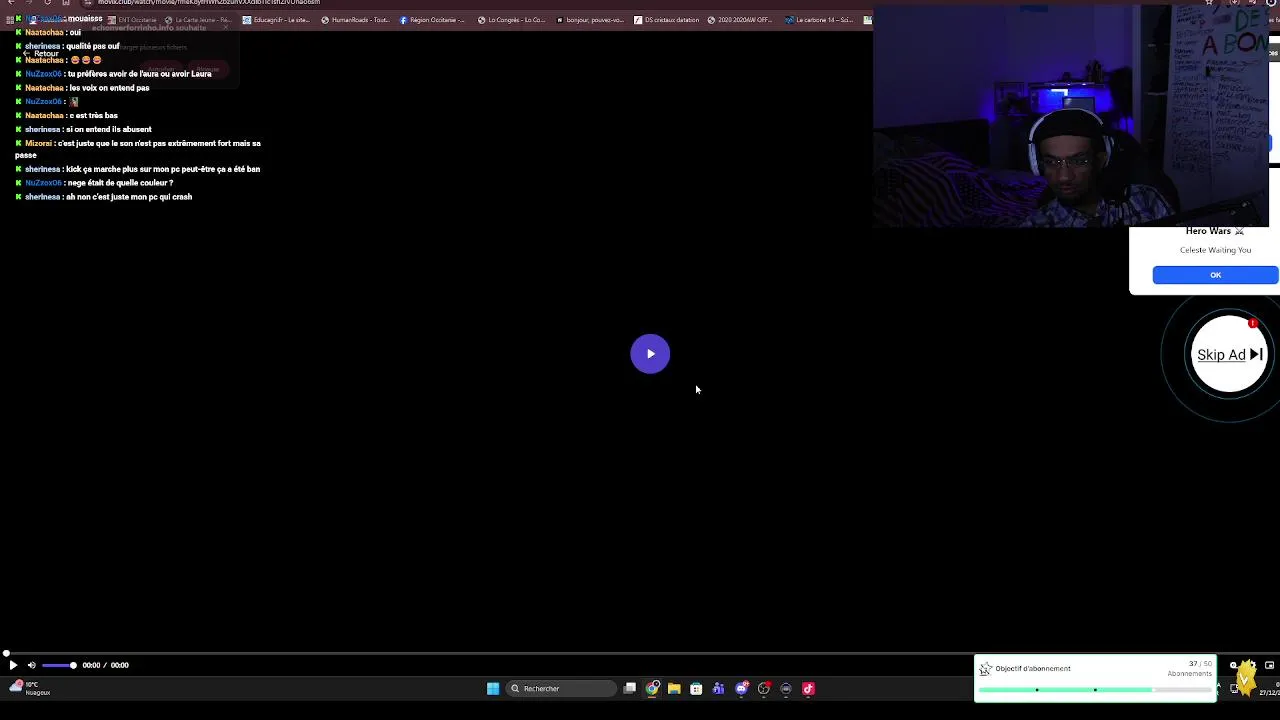Open the La Carte Jeune bookmark
The image size is (1280, 720).
(x=197, y=20)
